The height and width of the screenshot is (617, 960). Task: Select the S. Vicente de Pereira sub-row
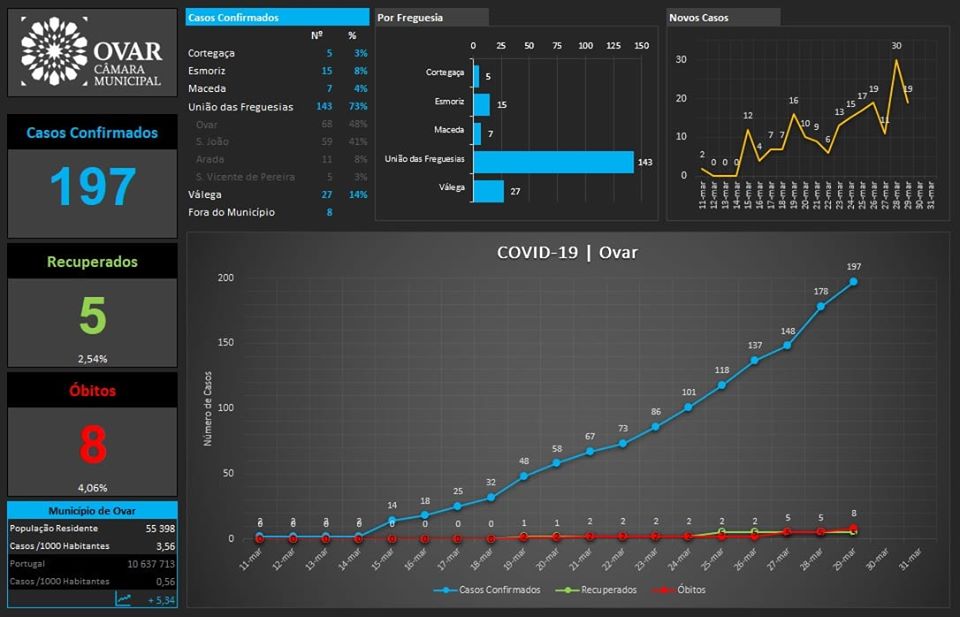[x=277, y=177]
